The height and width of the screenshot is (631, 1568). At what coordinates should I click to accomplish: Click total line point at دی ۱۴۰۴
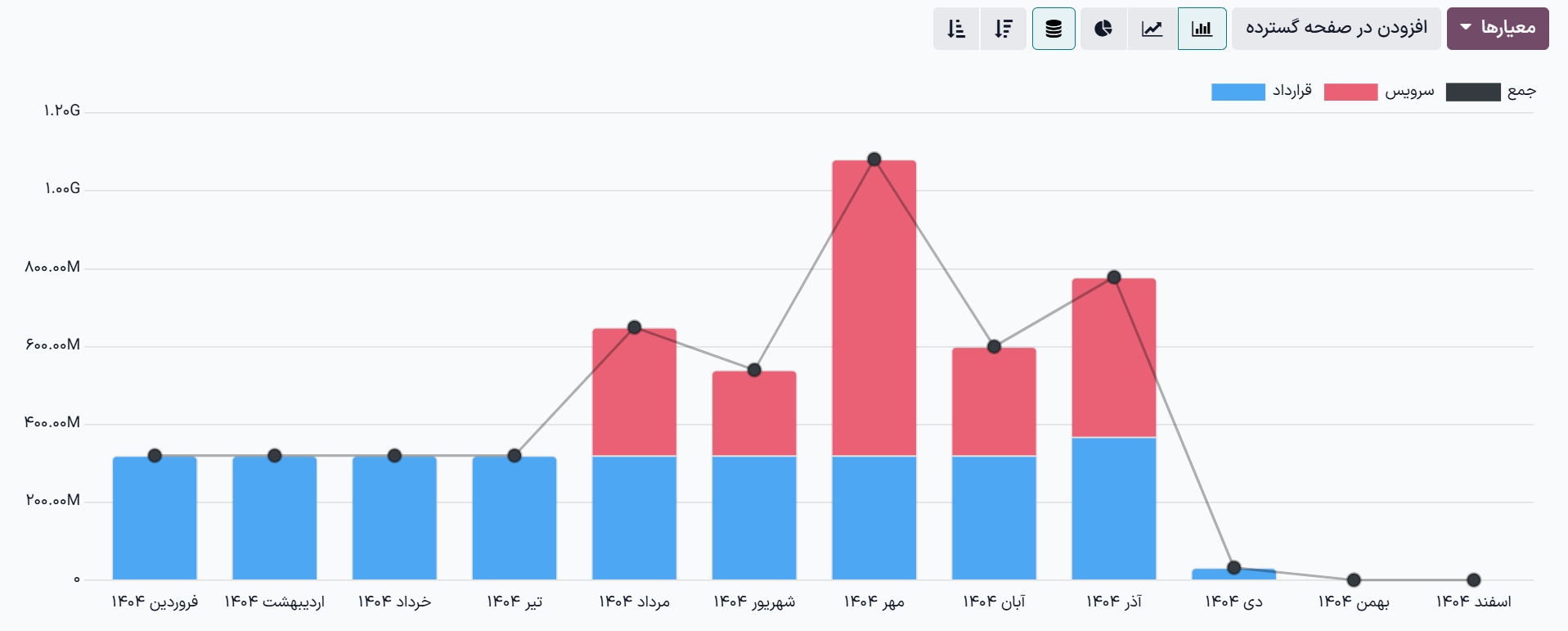[x=1234, y=568]
